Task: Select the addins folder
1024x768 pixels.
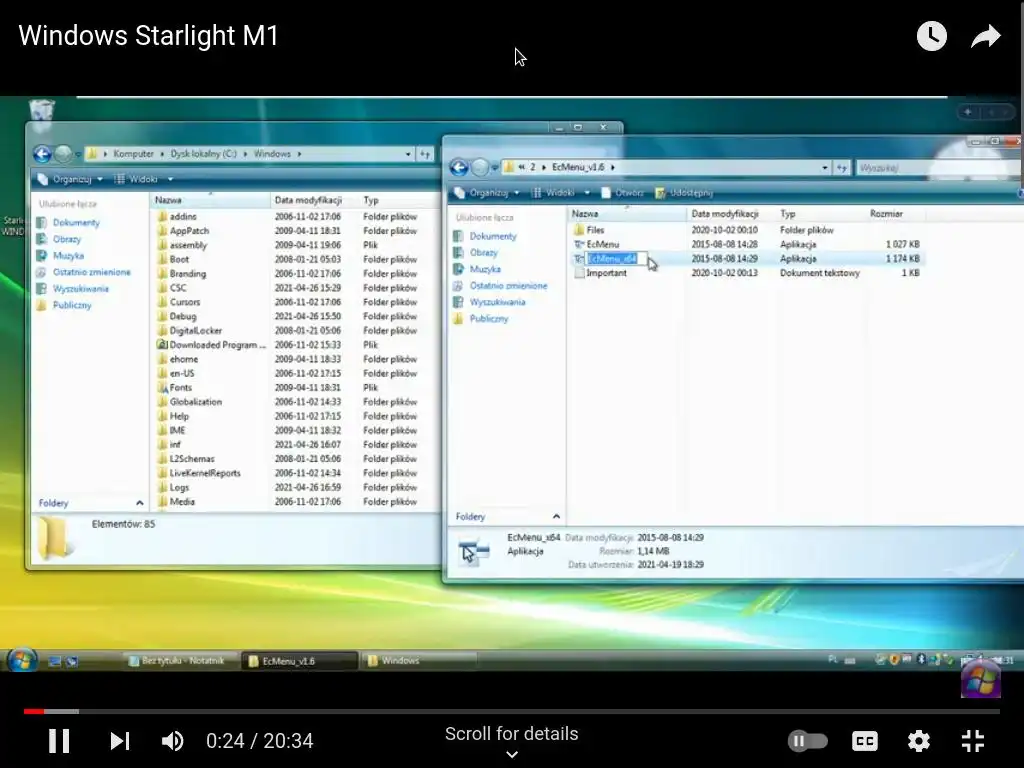Action: coord(183,217)
